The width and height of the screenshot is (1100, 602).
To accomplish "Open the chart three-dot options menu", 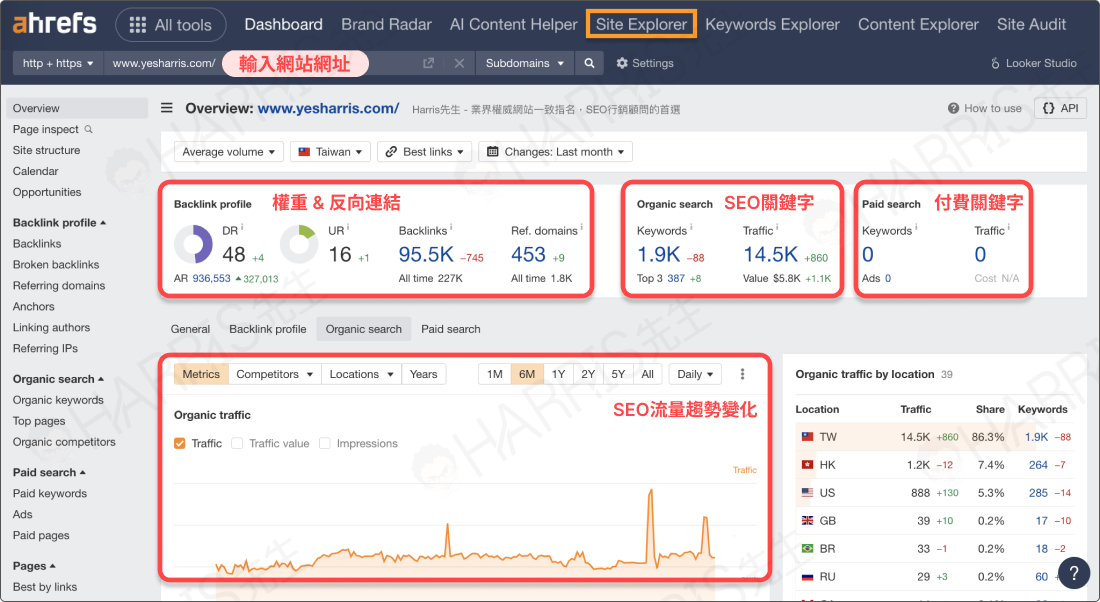I will [x=742, y=374].
